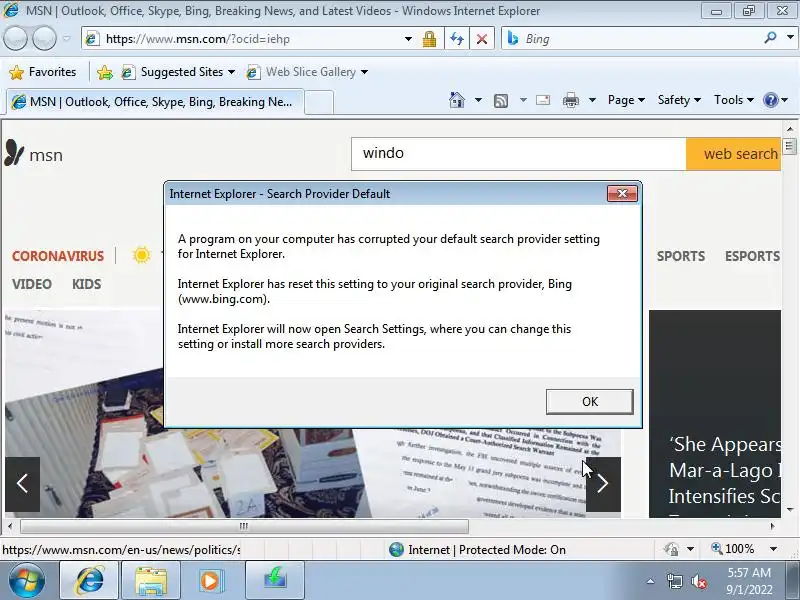Click Add to Favorites Bar icon
The height and width of the screenshot is (600, 800).
[x=105, y=72]
